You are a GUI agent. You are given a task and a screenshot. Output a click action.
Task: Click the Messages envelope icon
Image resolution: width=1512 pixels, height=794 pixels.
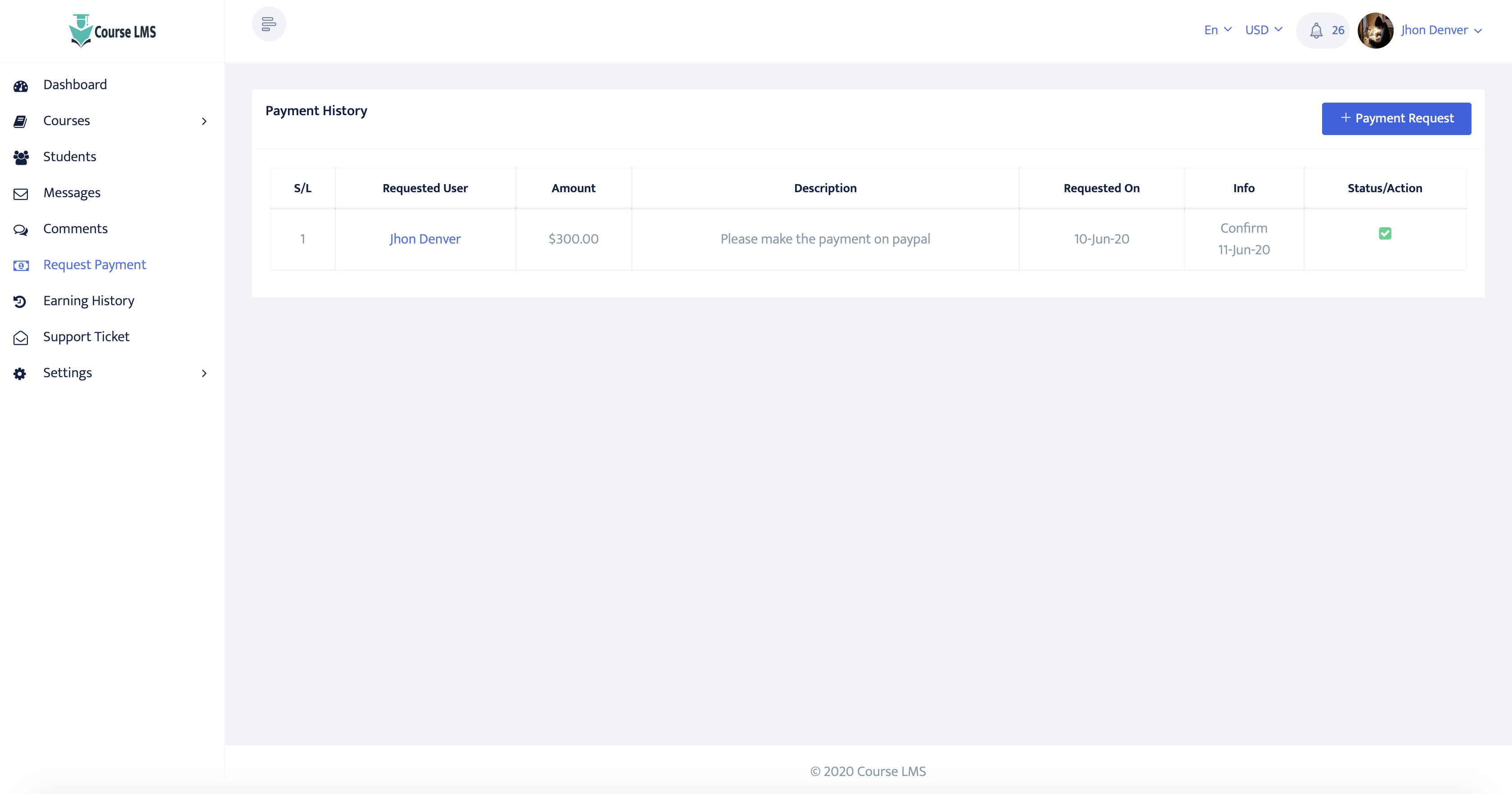[21, 194]
